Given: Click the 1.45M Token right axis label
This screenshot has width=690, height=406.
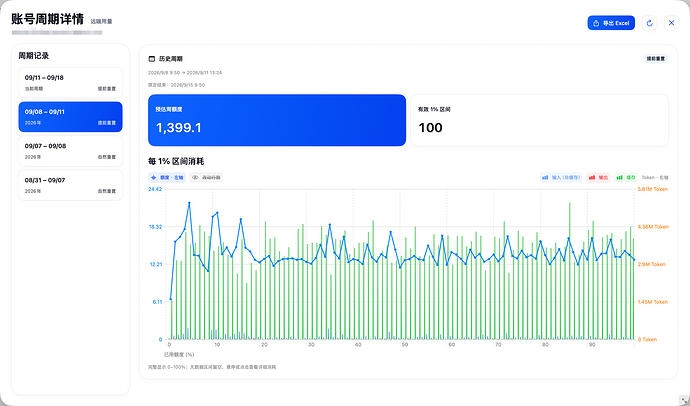Looking at the screenshot, I should [x=653, y=302].
